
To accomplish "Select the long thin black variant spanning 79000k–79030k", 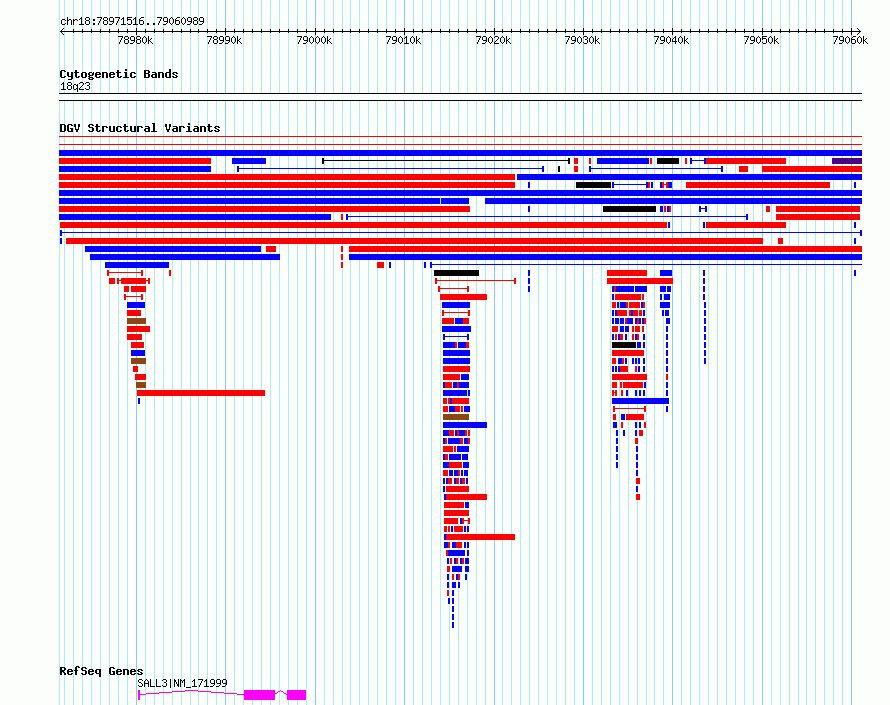I will [446, 161].
